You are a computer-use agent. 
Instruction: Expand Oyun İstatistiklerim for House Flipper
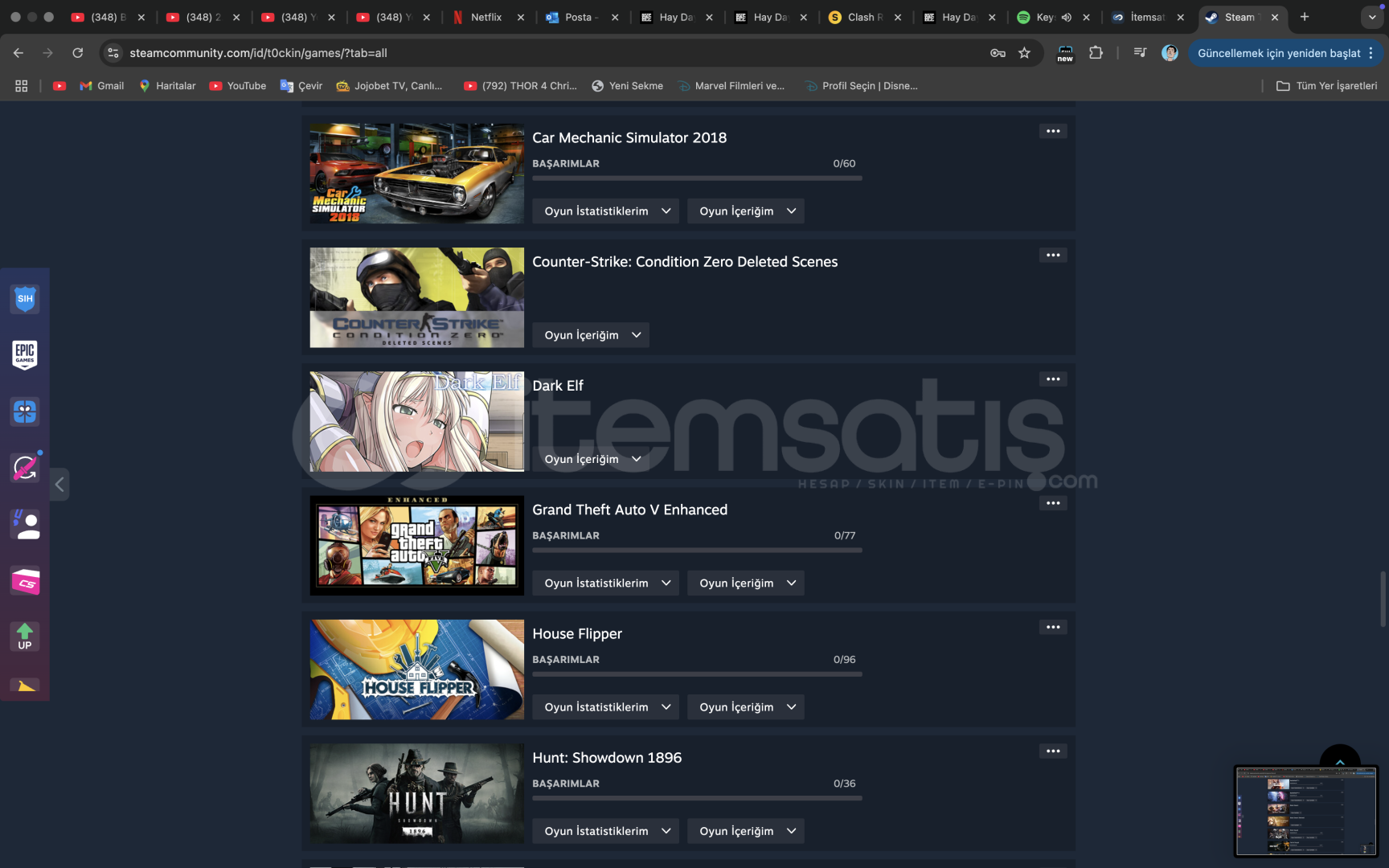click(606, 707)
